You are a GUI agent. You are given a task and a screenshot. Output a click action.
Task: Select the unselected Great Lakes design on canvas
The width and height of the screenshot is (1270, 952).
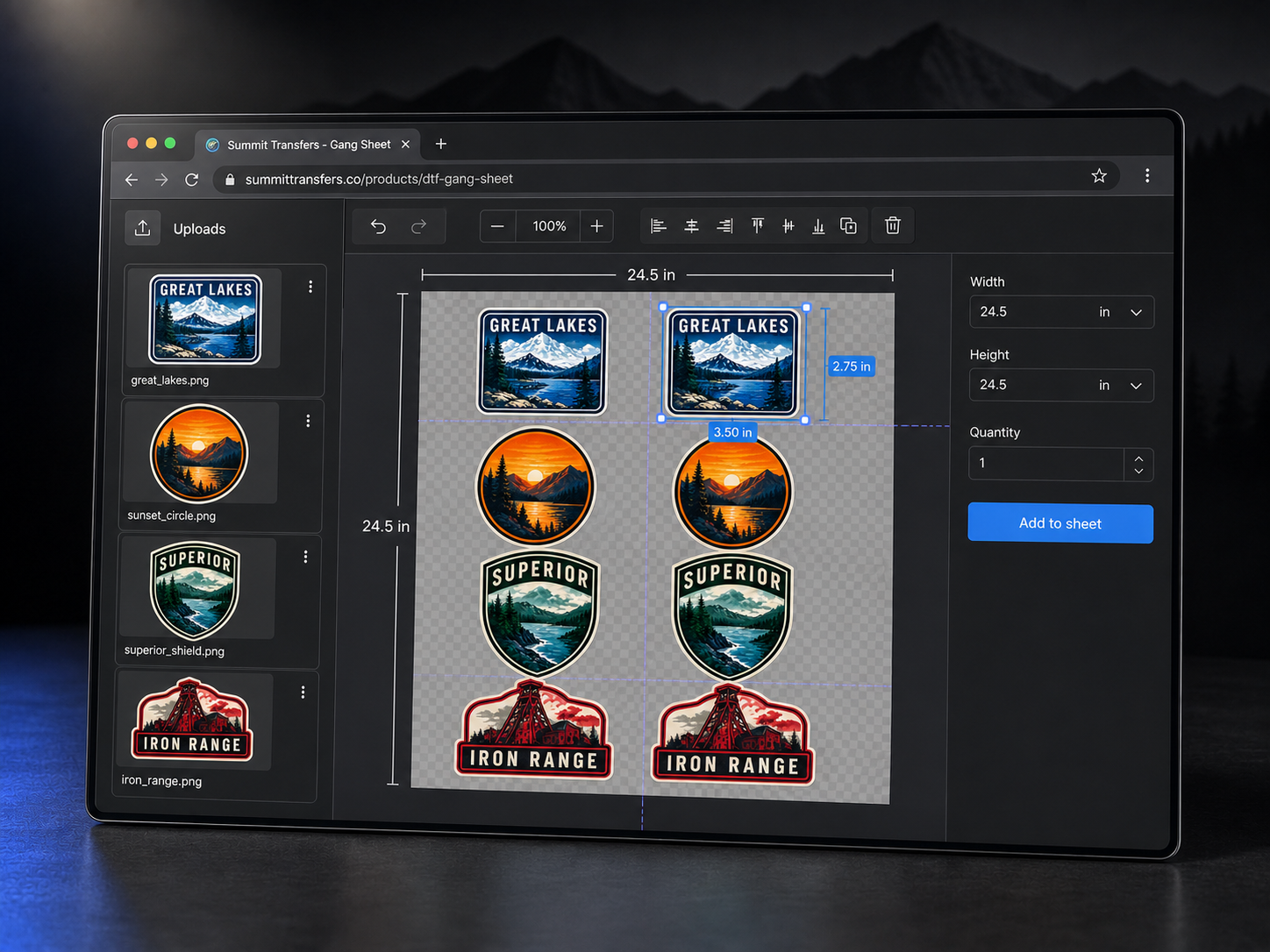coord(543,361)
